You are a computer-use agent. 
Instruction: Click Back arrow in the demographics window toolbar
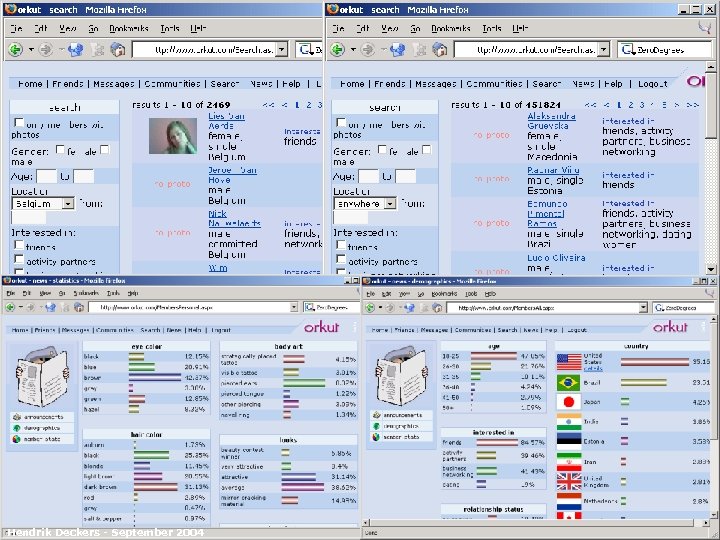point(370,308)
